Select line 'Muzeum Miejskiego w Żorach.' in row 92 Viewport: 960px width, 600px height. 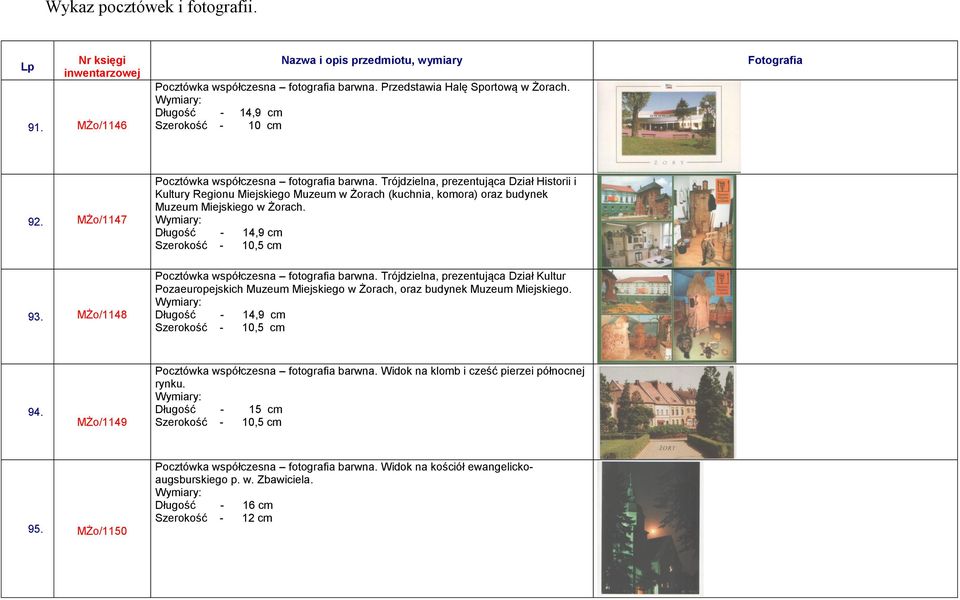click(x=230, y=207)
